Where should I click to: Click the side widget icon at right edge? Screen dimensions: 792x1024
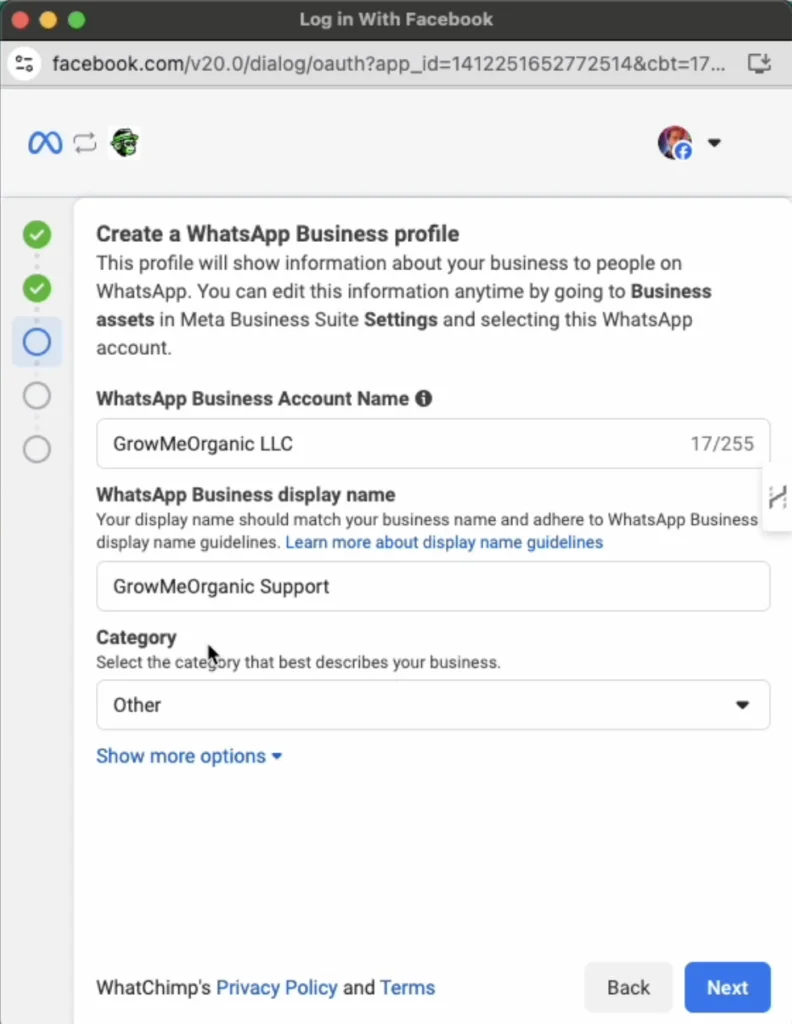point(778,497)
